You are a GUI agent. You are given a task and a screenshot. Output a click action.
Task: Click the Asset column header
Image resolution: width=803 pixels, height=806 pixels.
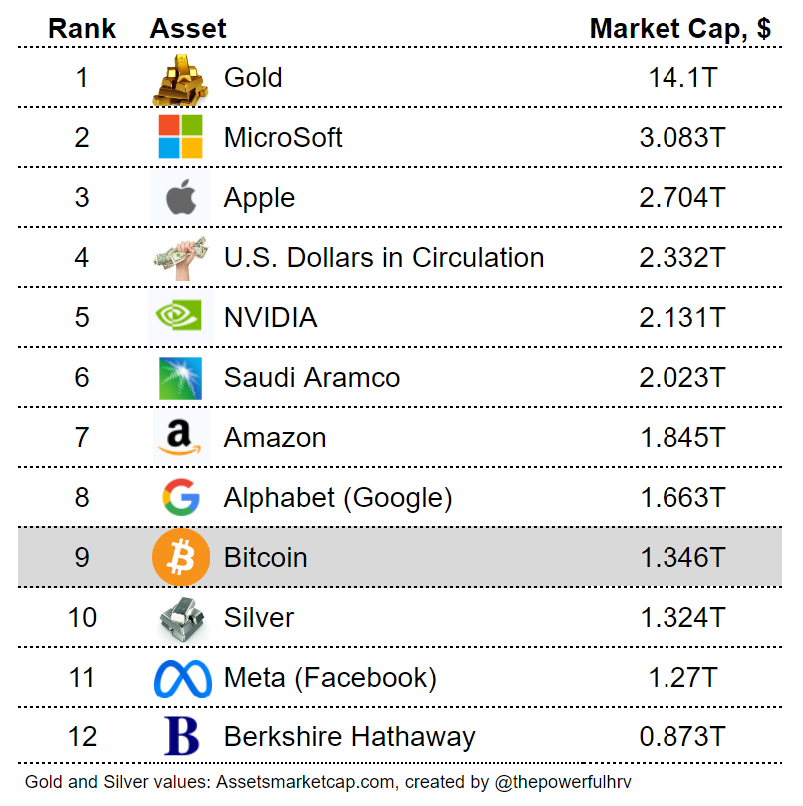click(188, 29)
